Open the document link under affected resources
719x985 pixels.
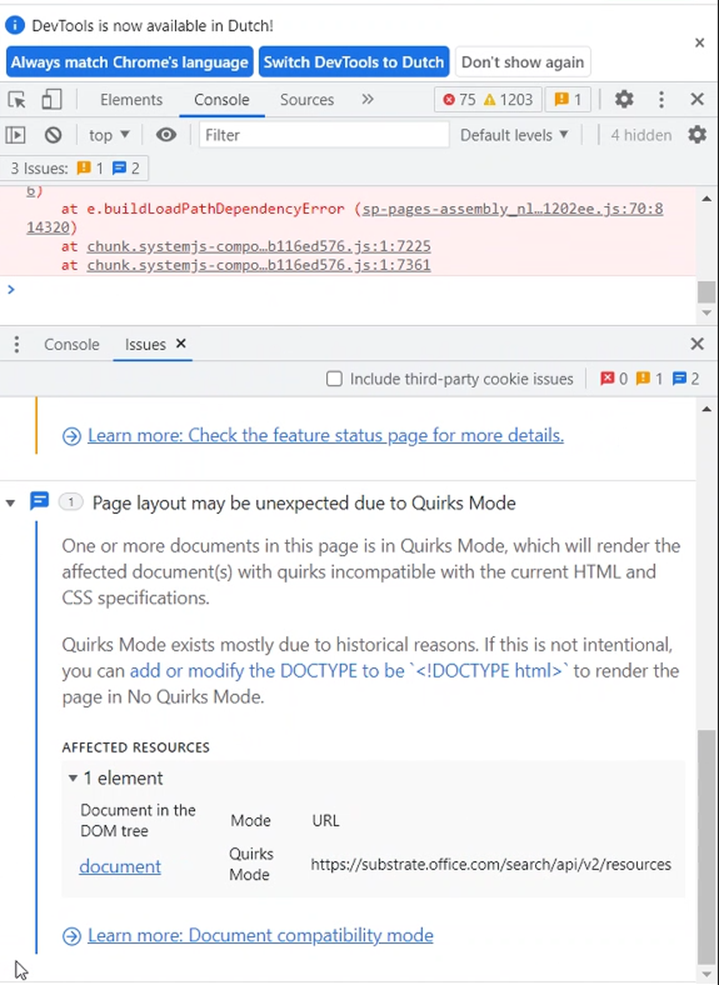119,866
